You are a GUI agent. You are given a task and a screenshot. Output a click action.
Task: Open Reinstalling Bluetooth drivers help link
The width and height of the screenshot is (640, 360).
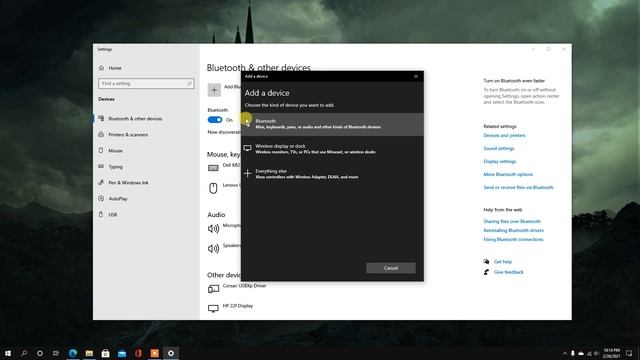513,230
